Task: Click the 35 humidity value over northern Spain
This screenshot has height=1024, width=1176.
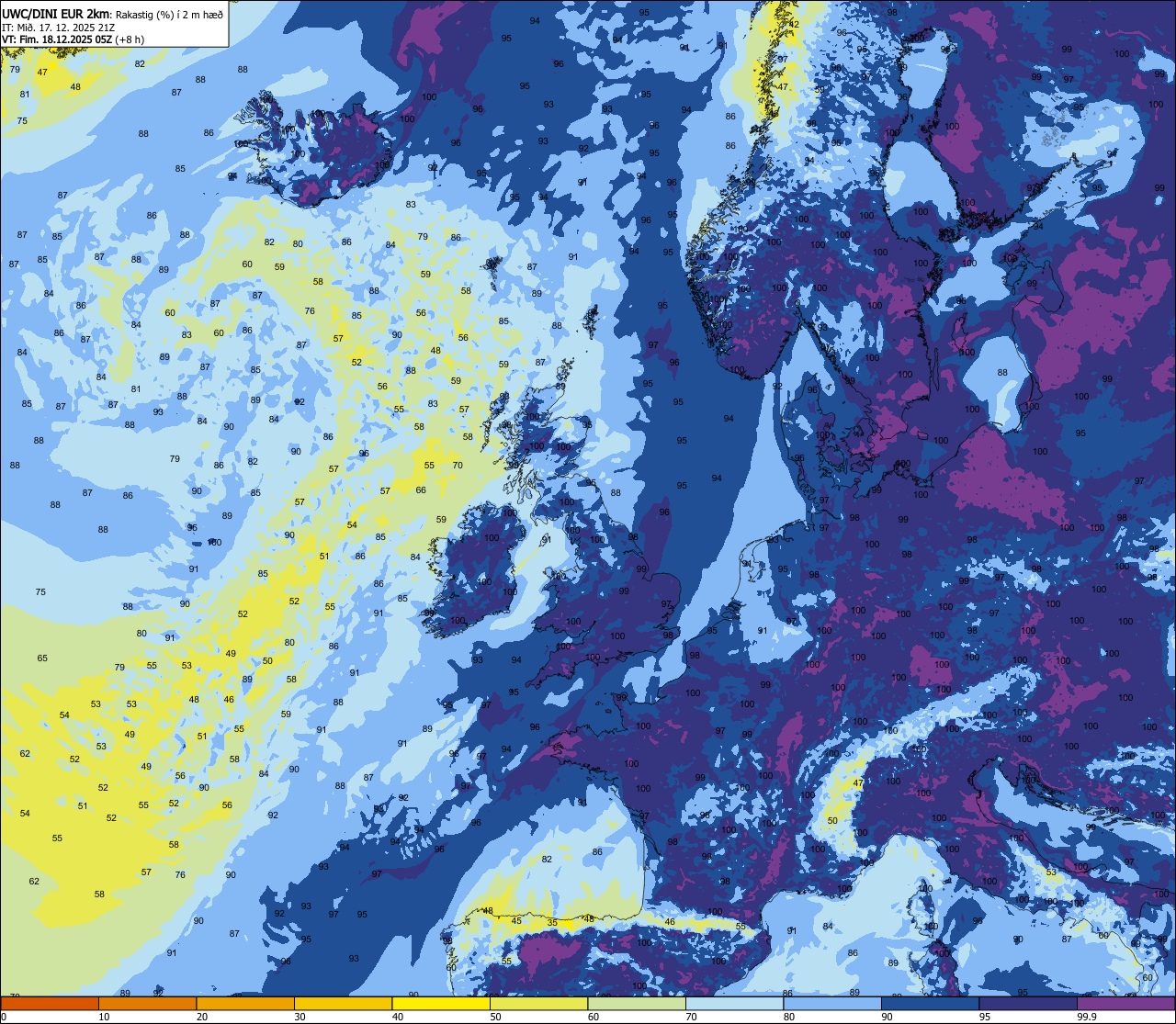Action: (552, 922)
